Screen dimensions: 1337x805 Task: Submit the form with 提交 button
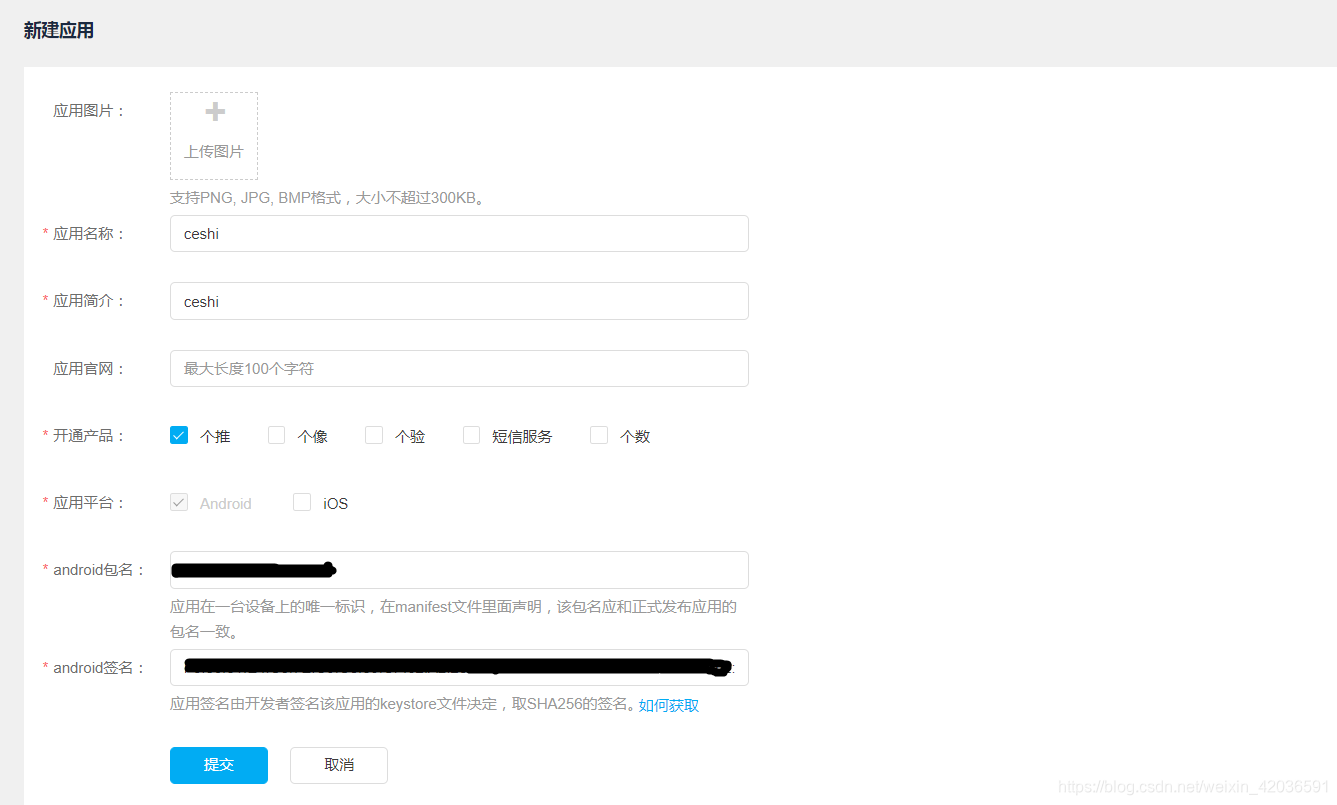click(219, 765)
